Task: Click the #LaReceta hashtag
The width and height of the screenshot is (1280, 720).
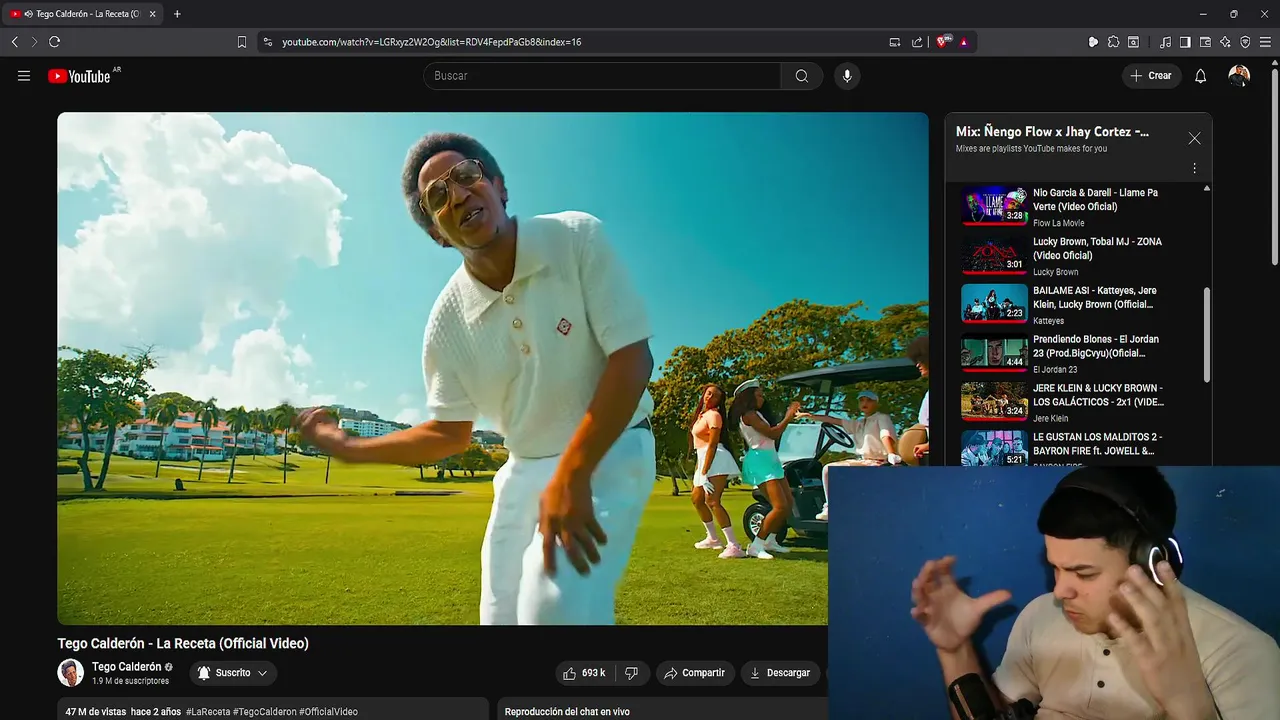Action: pos(209,712)
